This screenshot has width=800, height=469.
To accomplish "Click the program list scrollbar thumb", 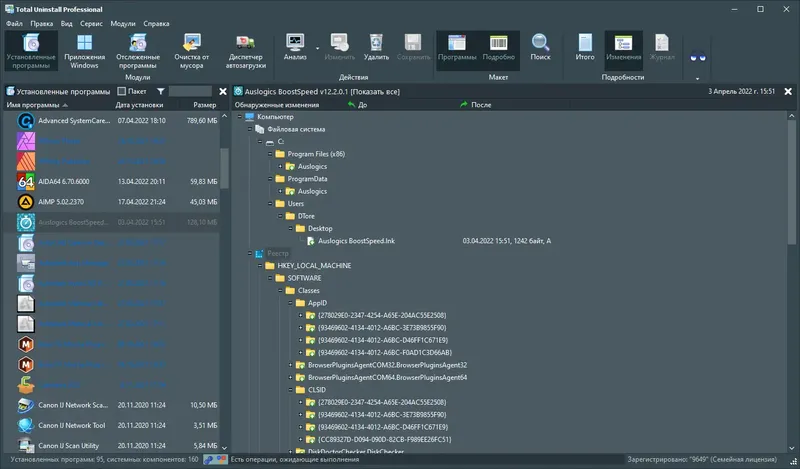I will tap(224, 168).
